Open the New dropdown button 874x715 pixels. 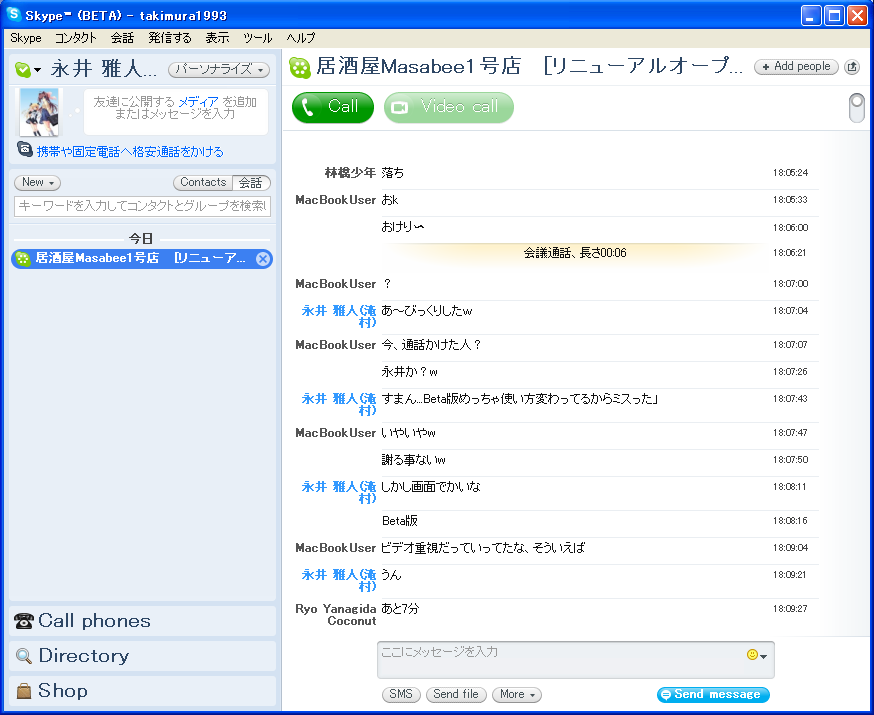coord(37,182)
